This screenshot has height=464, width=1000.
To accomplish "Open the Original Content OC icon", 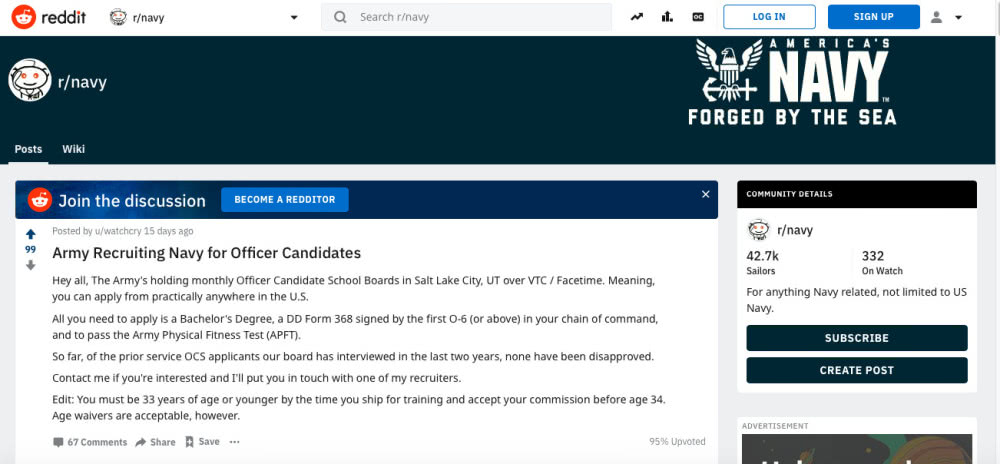I will pos(698,17).
